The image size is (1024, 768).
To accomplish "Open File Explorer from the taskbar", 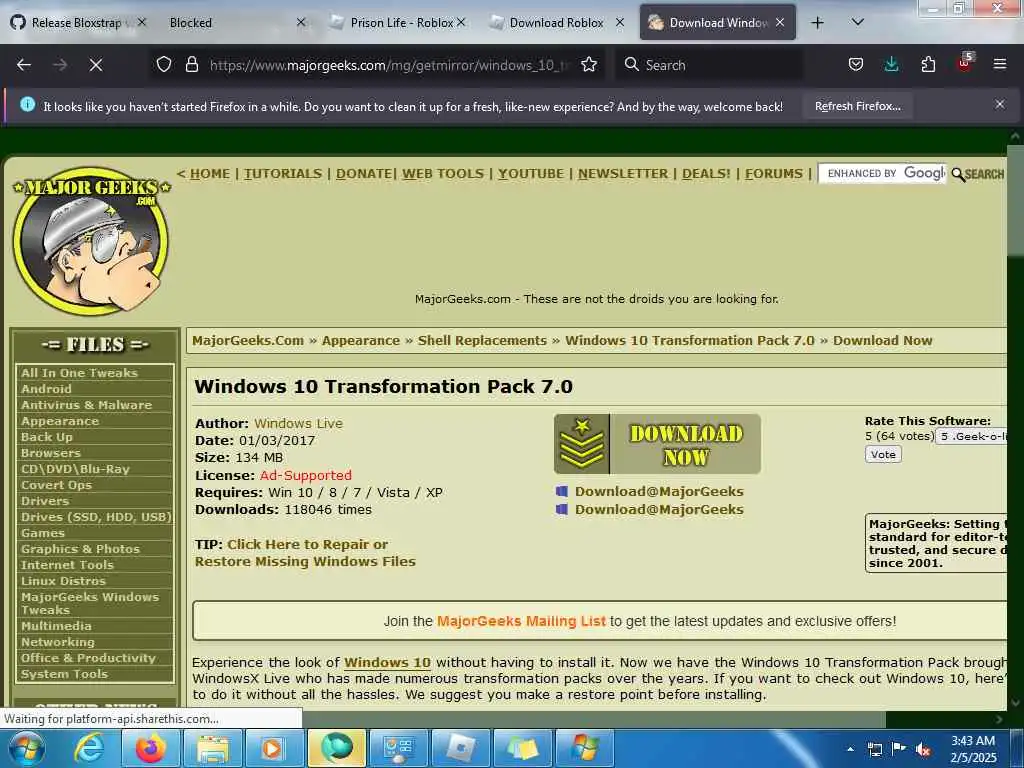I will [x=212, y=748].
